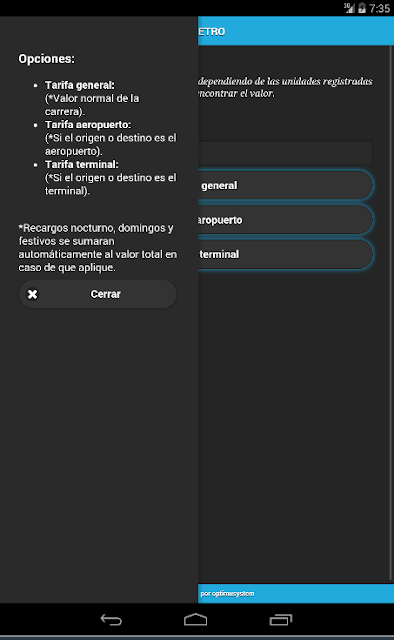394x640 pixels.
Task: Tap the Android home navigation icon
Action: tap(196, 620)
